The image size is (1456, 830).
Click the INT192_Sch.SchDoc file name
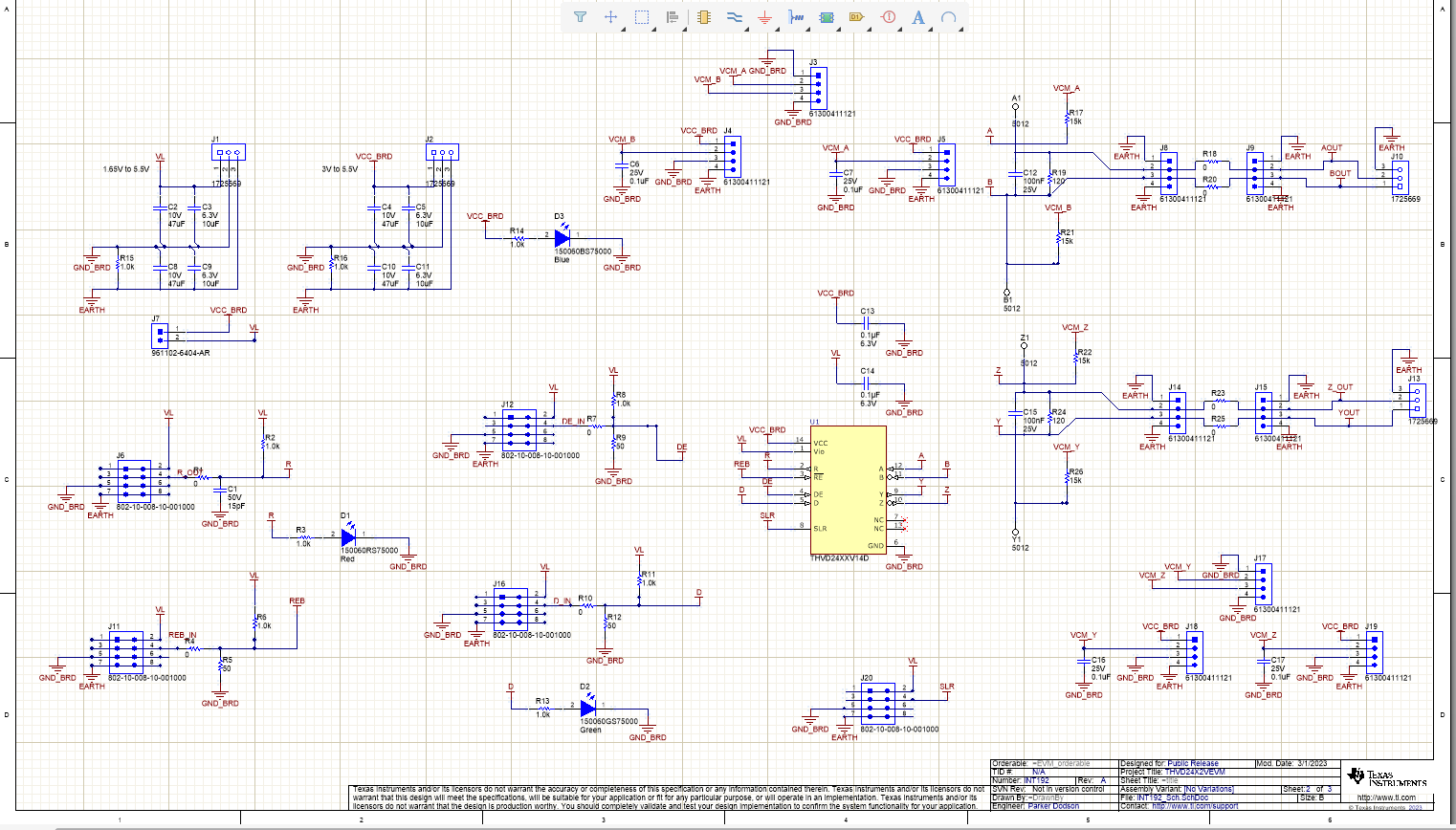1172,797
